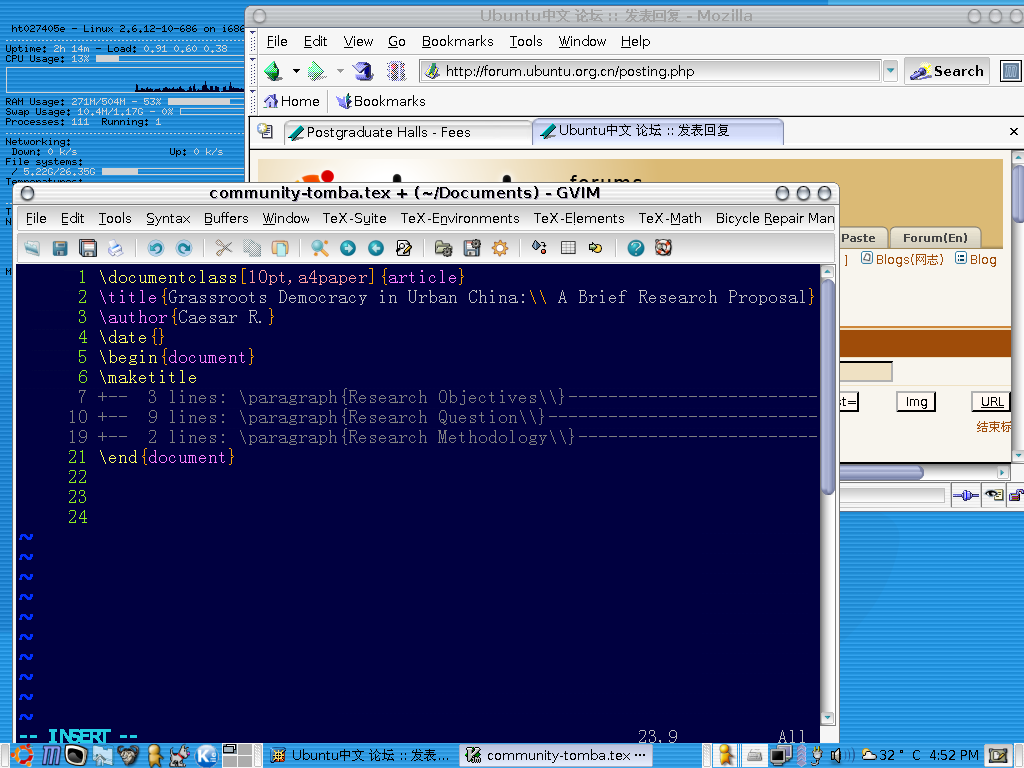The height and width of the screenshot is (768, 1024).
Task: Click the Save All icon in GVIM toolbar
Action: [x=88, y=248]
